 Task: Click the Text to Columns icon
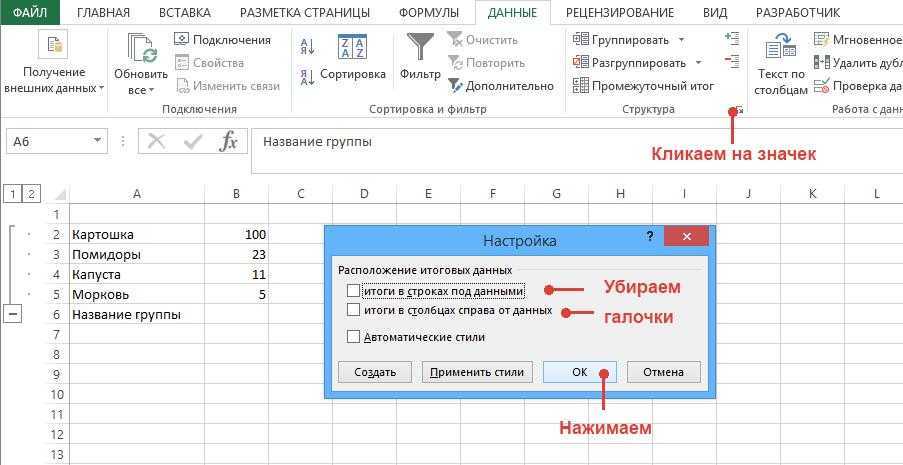point(780,47)
